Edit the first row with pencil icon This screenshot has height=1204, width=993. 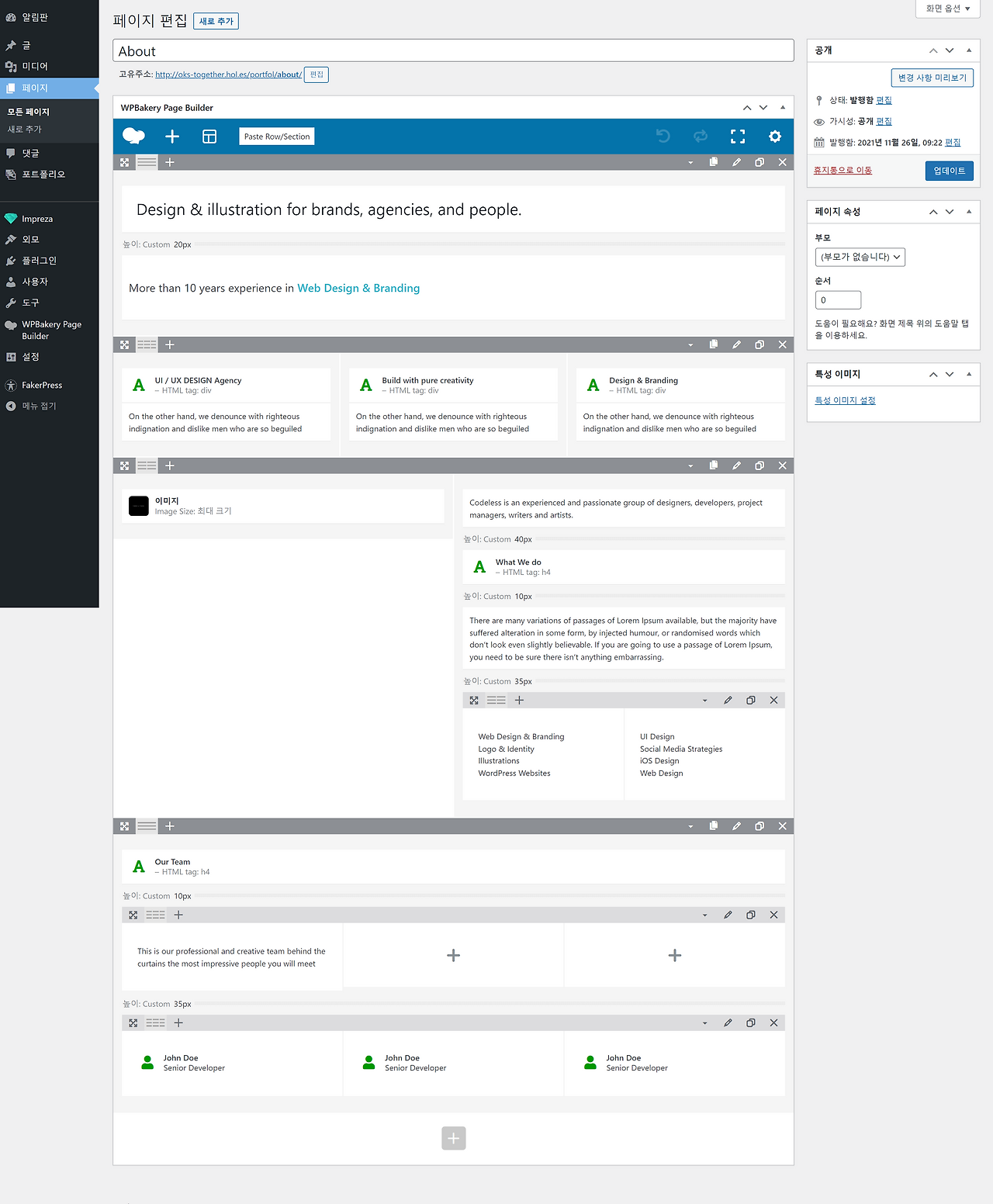click(x=736, y=162)
